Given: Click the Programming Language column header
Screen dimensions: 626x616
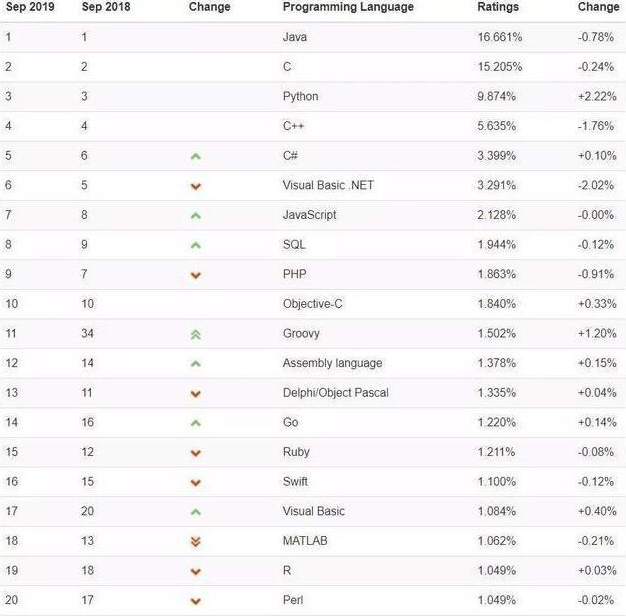Looking at the screenshot, I should 347,7.
